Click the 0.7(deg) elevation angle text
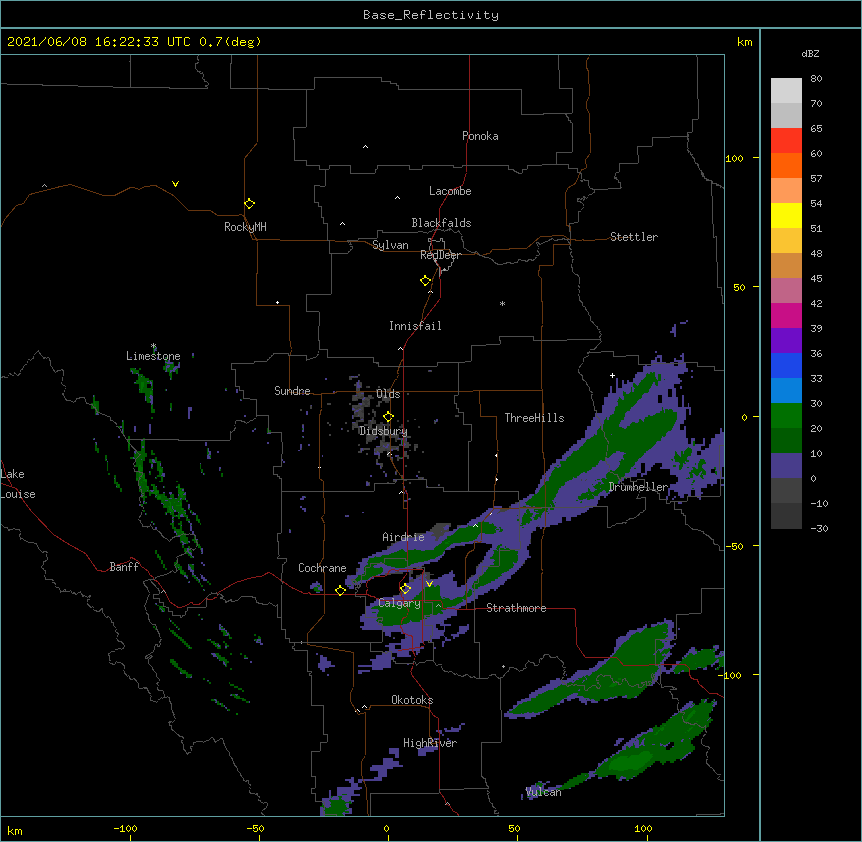This screenshot has height=842, width=862. click(230, 42)
